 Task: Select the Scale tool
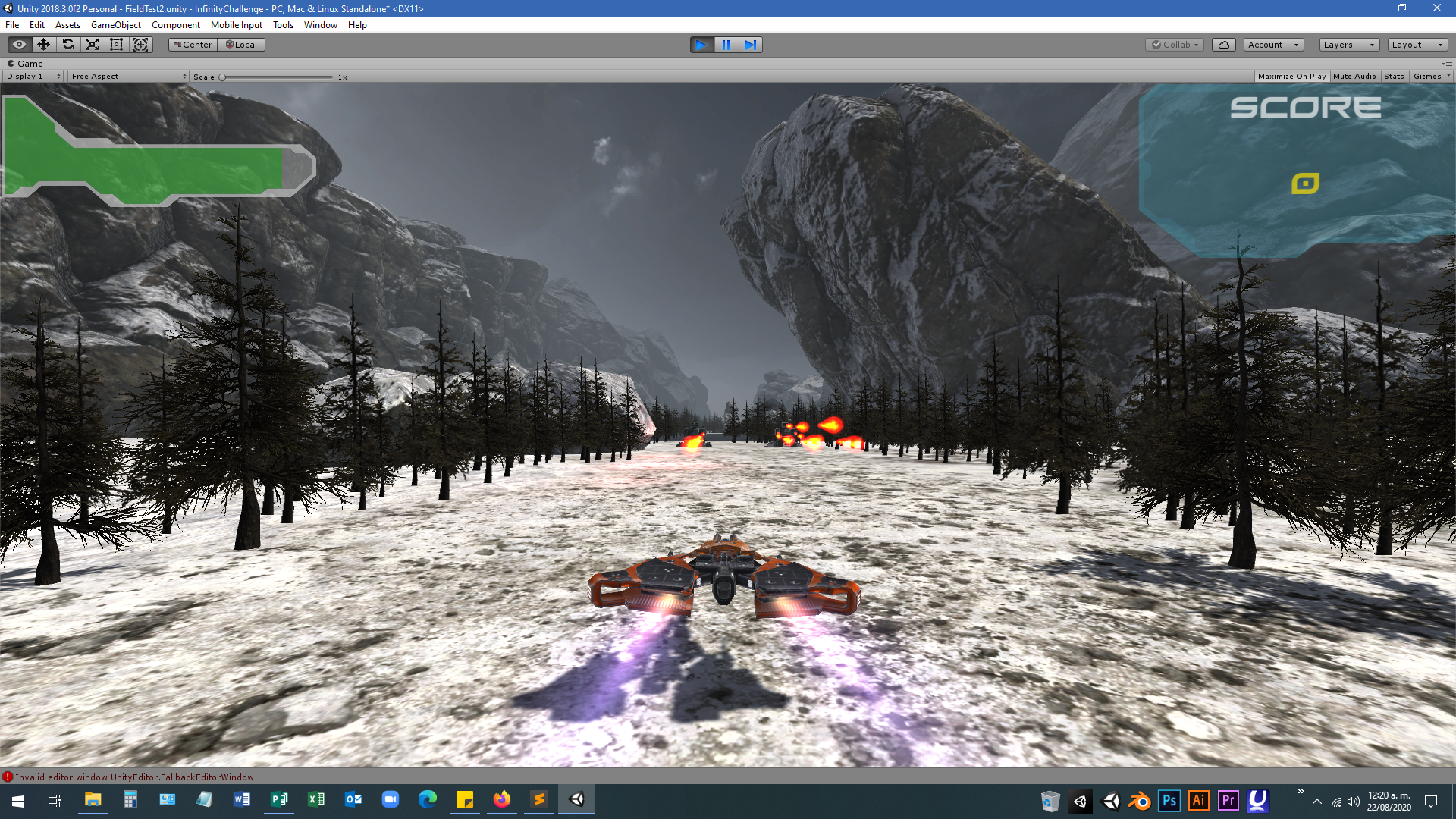[92, 45]
